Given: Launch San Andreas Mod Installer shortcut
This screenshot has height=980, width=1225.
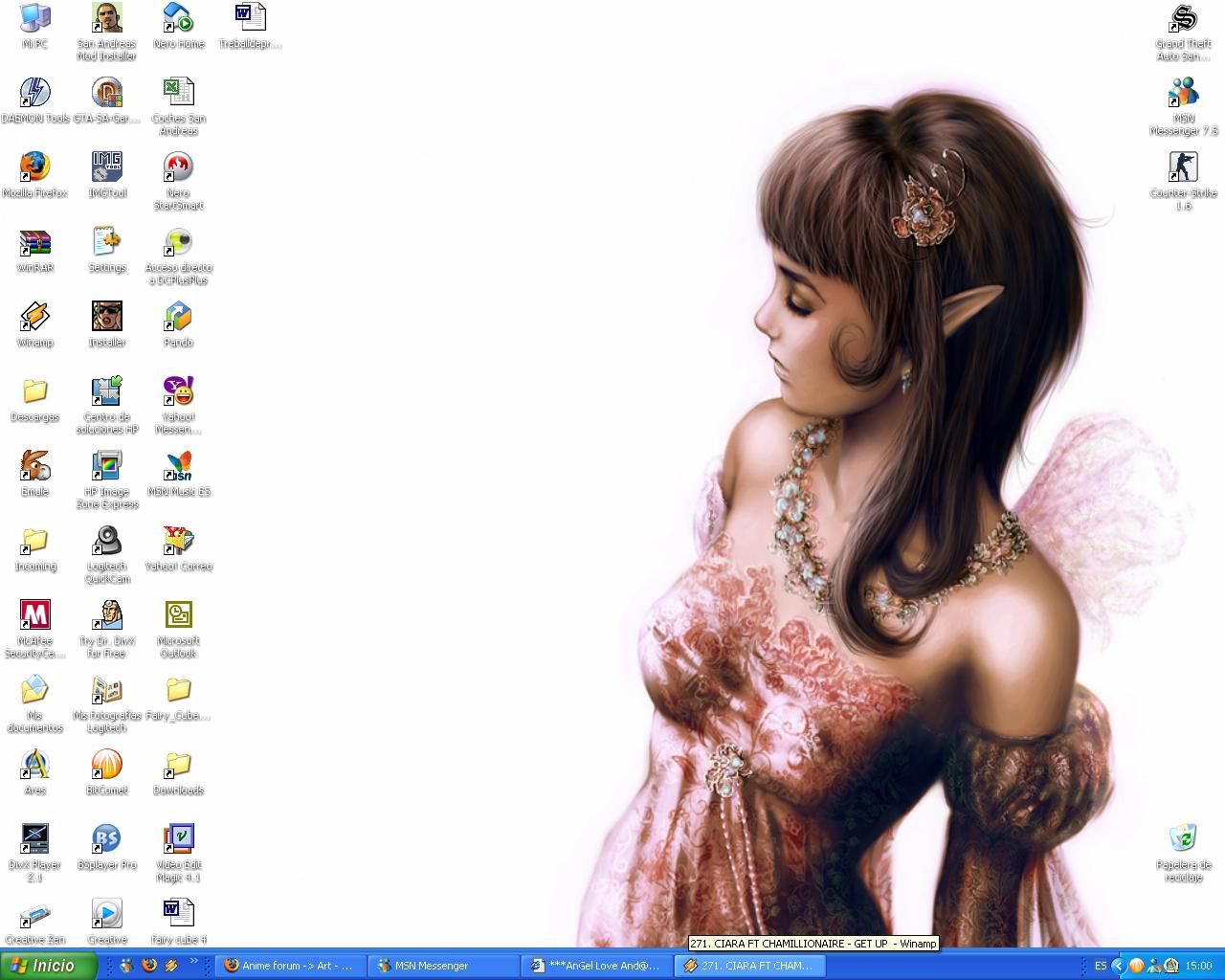Looking at the screenshot, I should tap(106, 32).
